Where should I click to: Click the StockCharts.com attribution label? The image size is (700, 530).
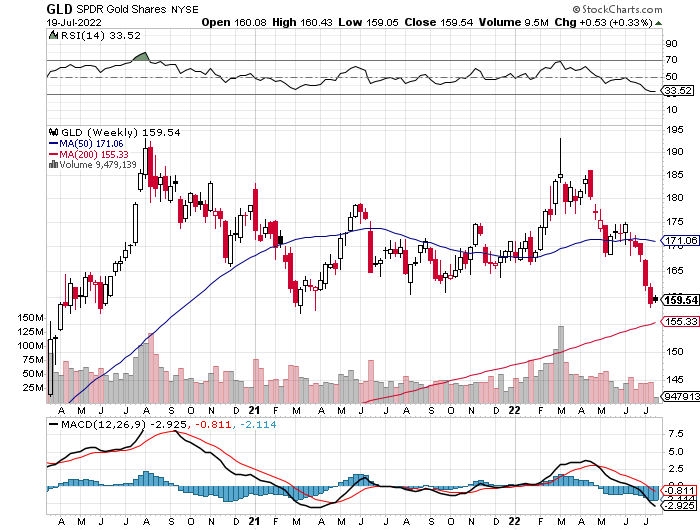617,9
